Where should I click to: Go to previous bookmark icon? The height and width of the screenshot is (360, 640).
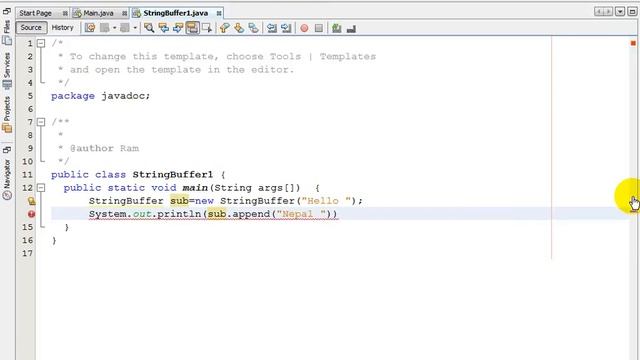pos(224,28)
